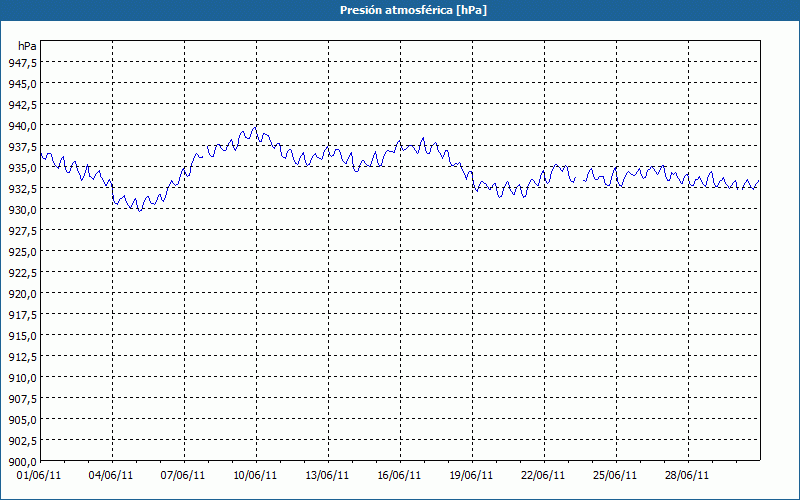
Task: Select the 945,0 y-axis label
Action: coord(22,84)
